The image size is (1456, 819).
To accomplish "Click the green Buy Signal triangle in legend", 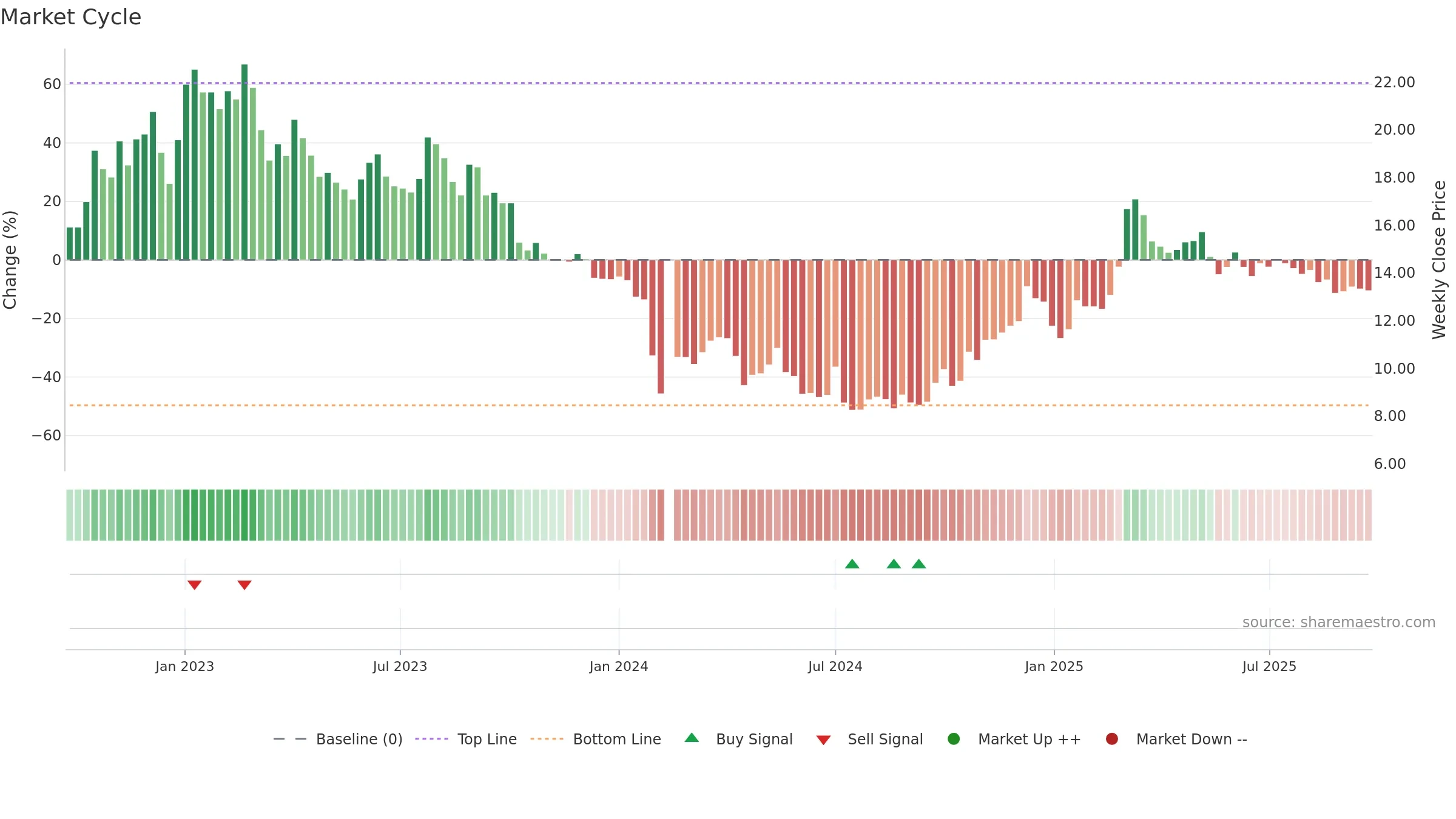I will click(x=692, y=738).
